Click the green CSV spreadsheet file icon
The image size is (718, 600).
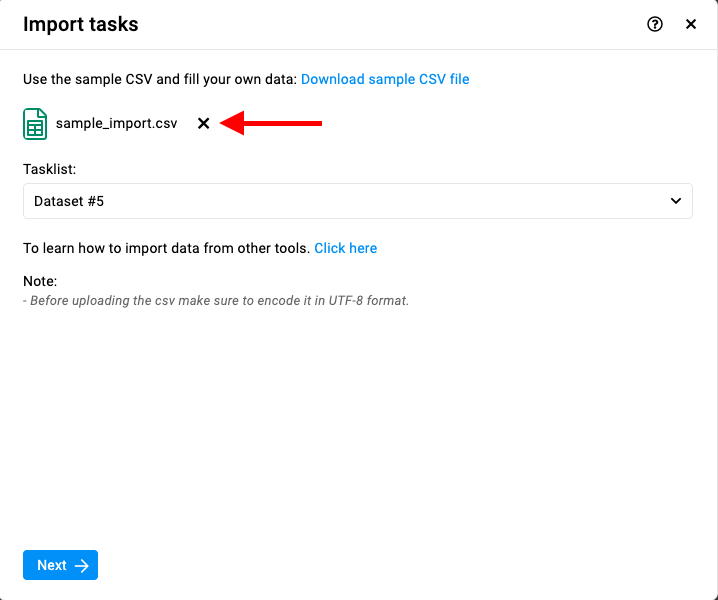click(35, 124)
